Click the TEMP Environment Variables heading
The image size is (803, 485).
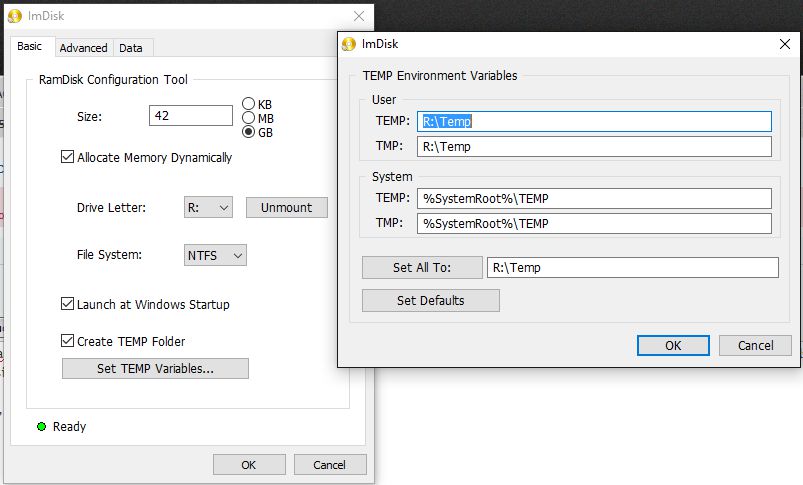pyautogui.click(x=440, y=75)
